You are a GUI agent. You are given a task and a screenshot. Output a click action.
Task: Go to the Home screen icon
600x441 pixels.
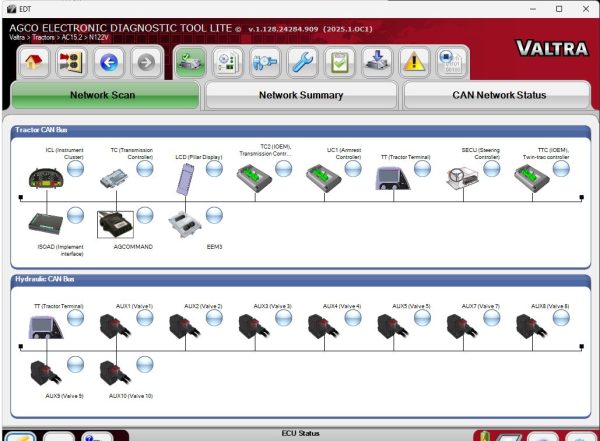(34, 62)
